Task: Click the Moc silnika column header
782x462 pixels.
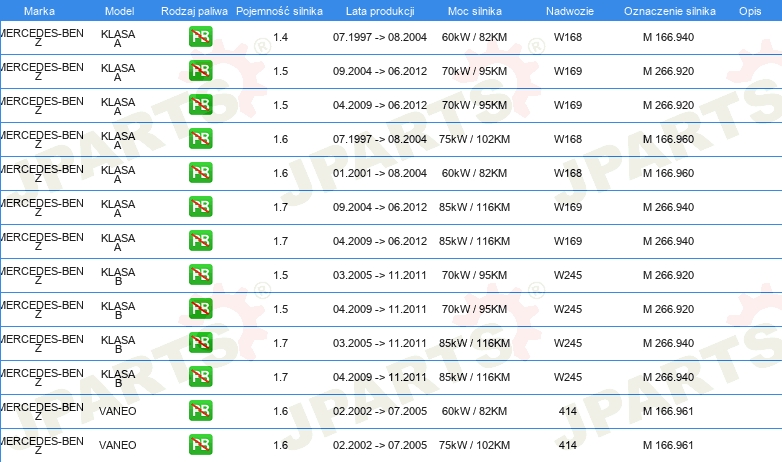Action: (x=475, y=11)
